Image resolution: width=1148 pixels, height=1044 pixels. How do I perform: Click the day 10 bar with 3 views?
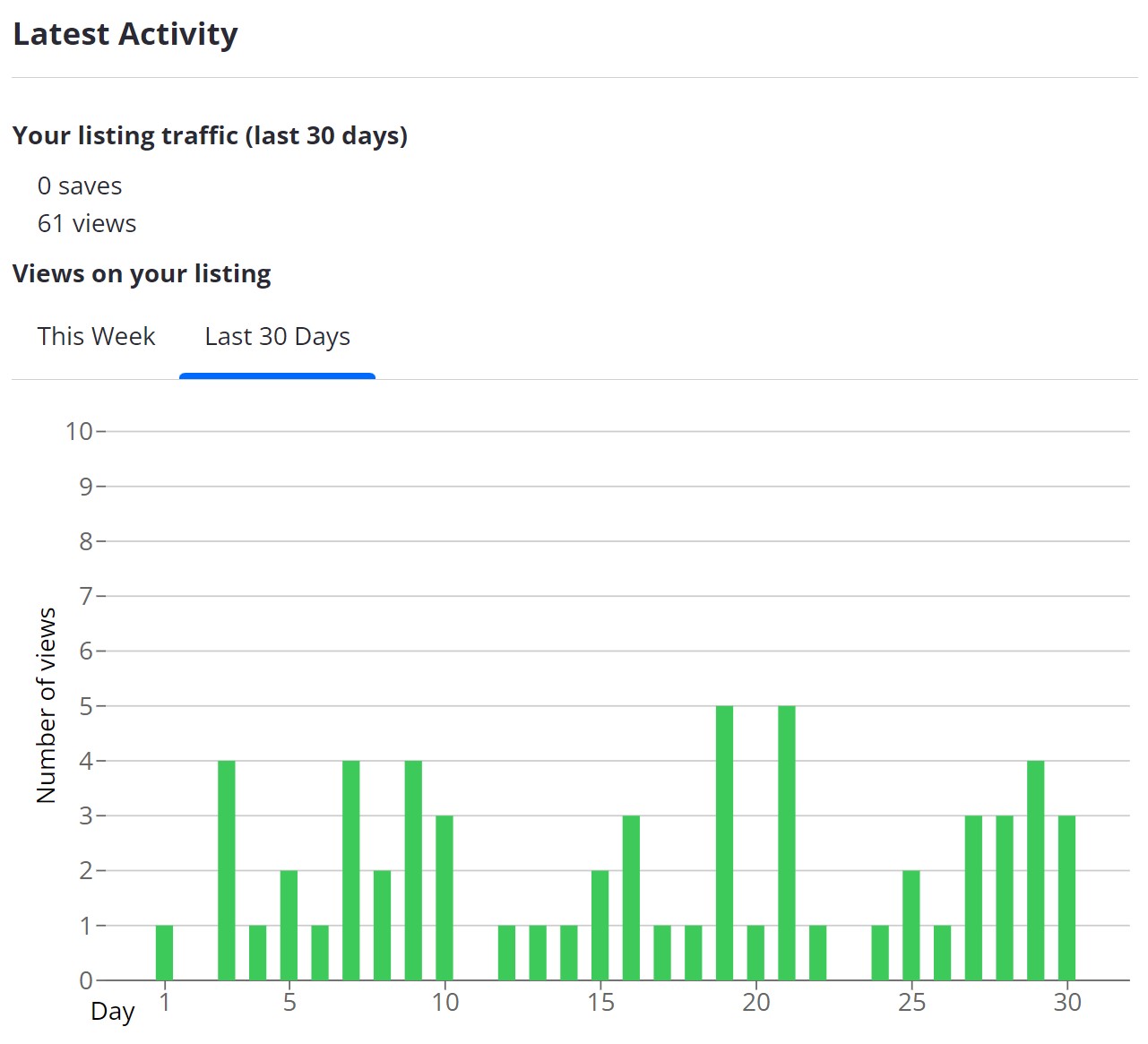[445, 898]
